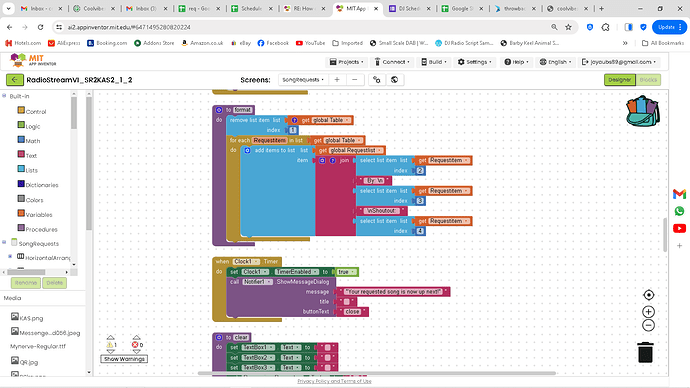Add a new screen with plus button
Screen dimensions: 690x388
coord(337,80)
